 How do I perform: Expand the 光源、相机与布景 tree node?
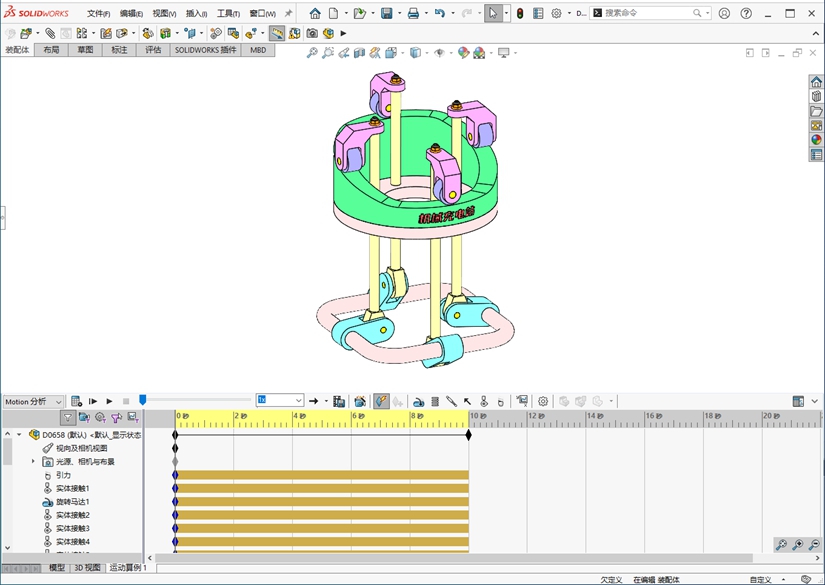click(x=33, y=462)
